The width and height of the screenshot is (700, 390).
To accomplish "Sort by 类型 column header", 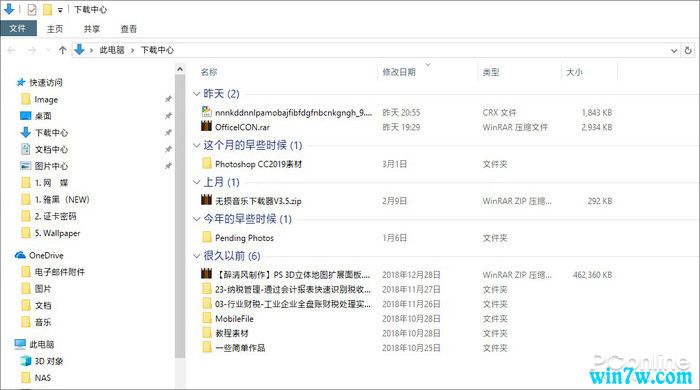I will [491, 72].
